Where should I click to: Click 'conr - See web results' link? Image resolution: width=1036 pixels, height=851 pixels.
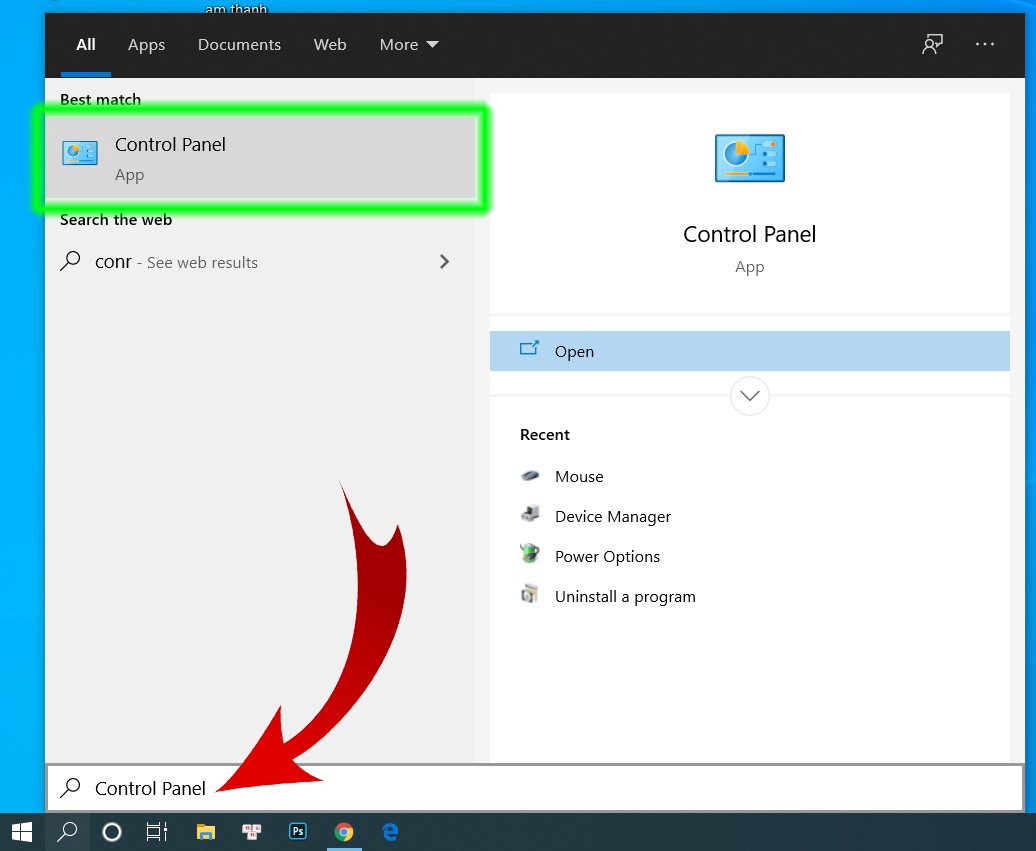point(176,262)
